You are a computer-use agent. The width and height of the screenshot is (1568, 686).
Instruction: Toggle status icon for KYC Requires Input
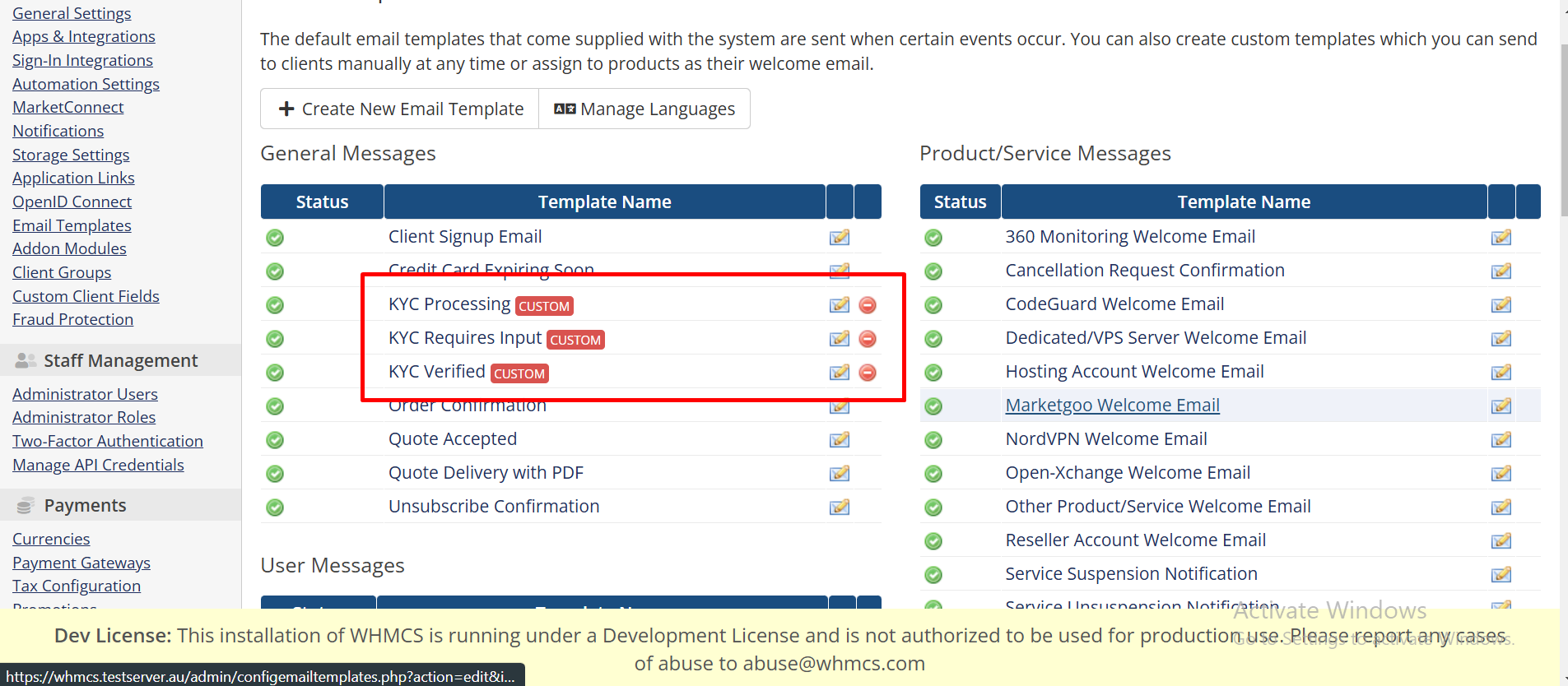pos(275,339)
